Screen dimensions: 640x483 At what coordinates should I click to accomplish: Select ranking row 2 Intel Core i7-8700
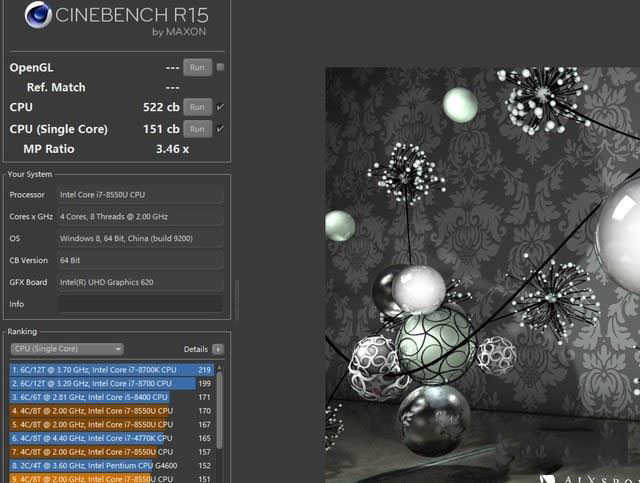[x=111, y=383]
